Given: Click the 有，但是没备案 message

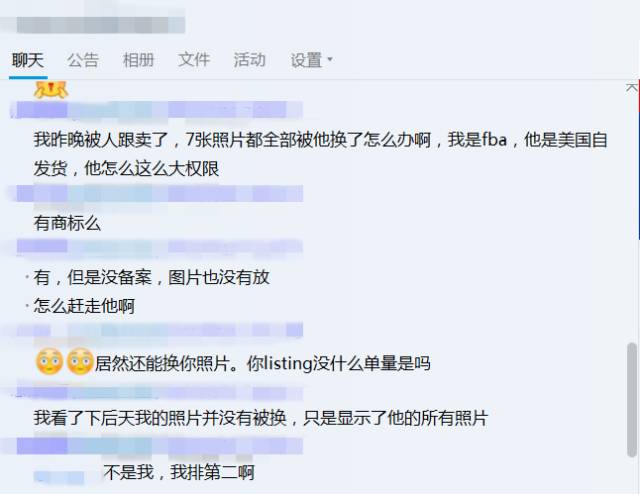Looking at the screenshot, I should (x=151, y=278).
